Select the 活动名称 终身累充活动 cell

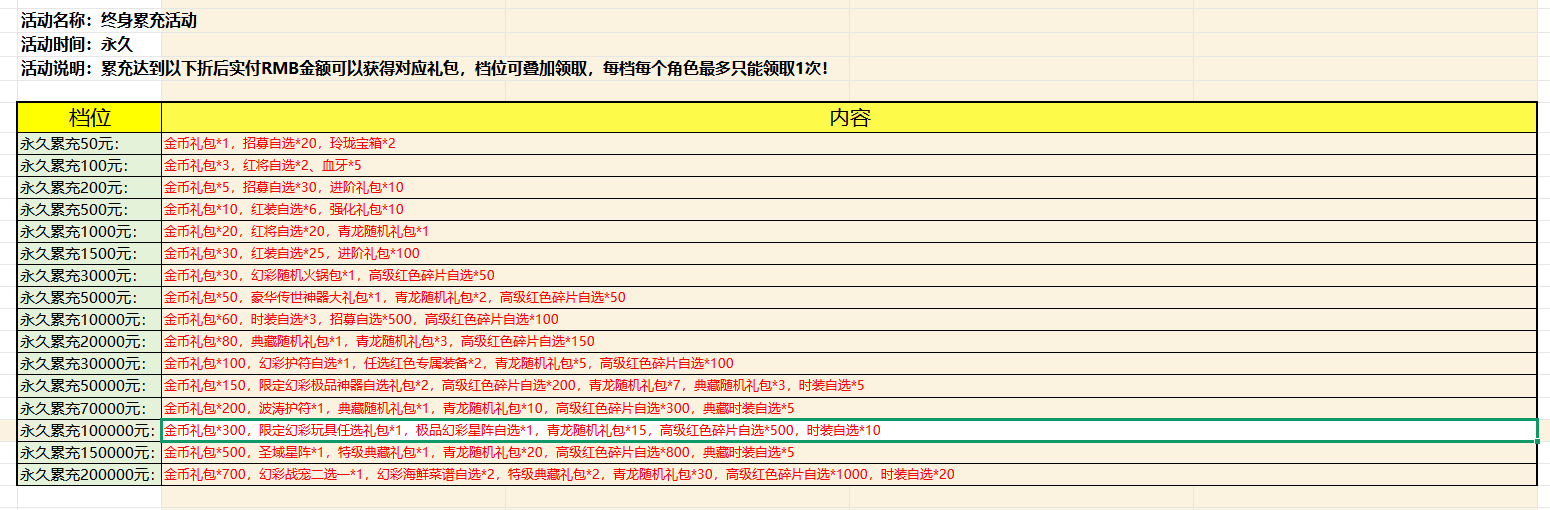pyautogui.click(x=109, y=20)
